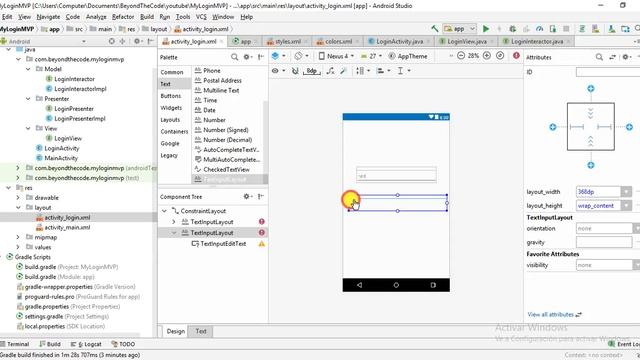Select LoginPresenterImpl class in tree
640x360 pixels.
pyautogui.click(x=80, y=118)
